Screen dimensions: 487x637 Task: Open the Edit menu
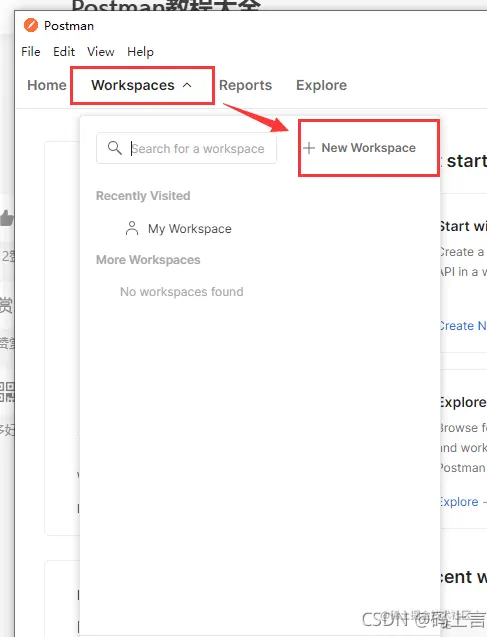(64, 52)
